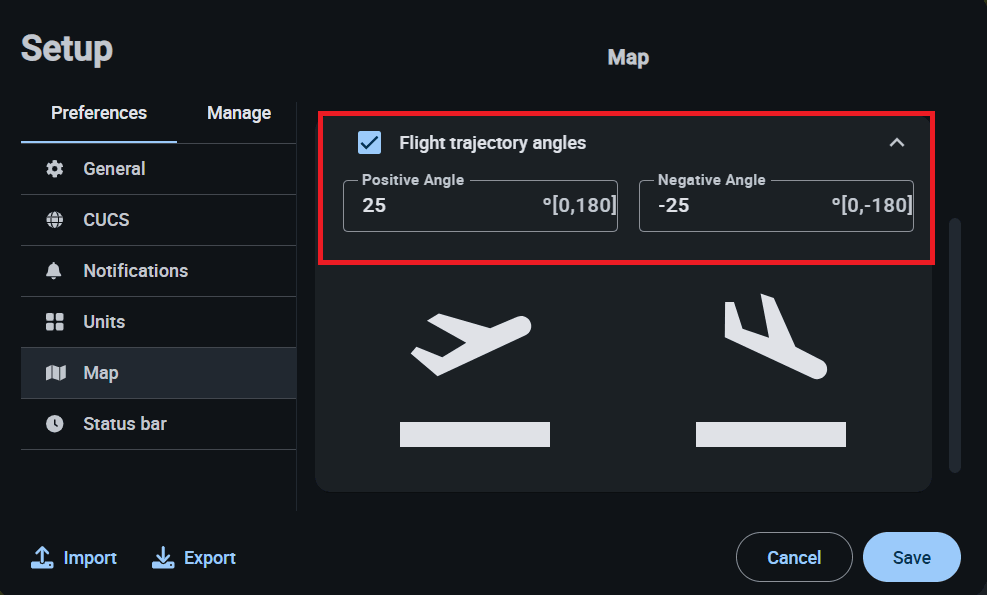
Task: Switch to the Manage tab
Action: coord(239,113)
